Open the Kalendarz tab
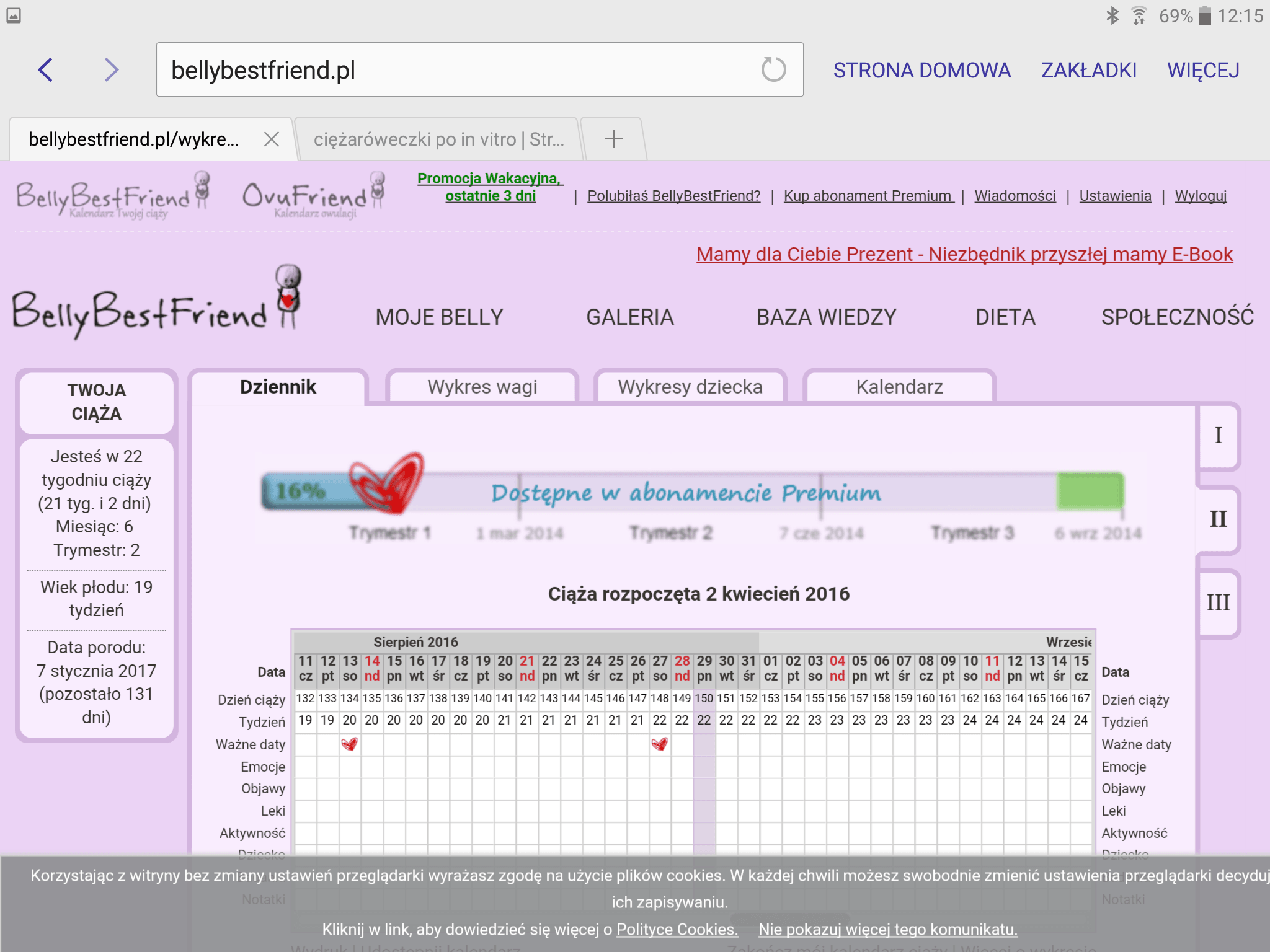The height and width of the screenshot is (952, 1270). pyautogui.click(x=899, y=387)
